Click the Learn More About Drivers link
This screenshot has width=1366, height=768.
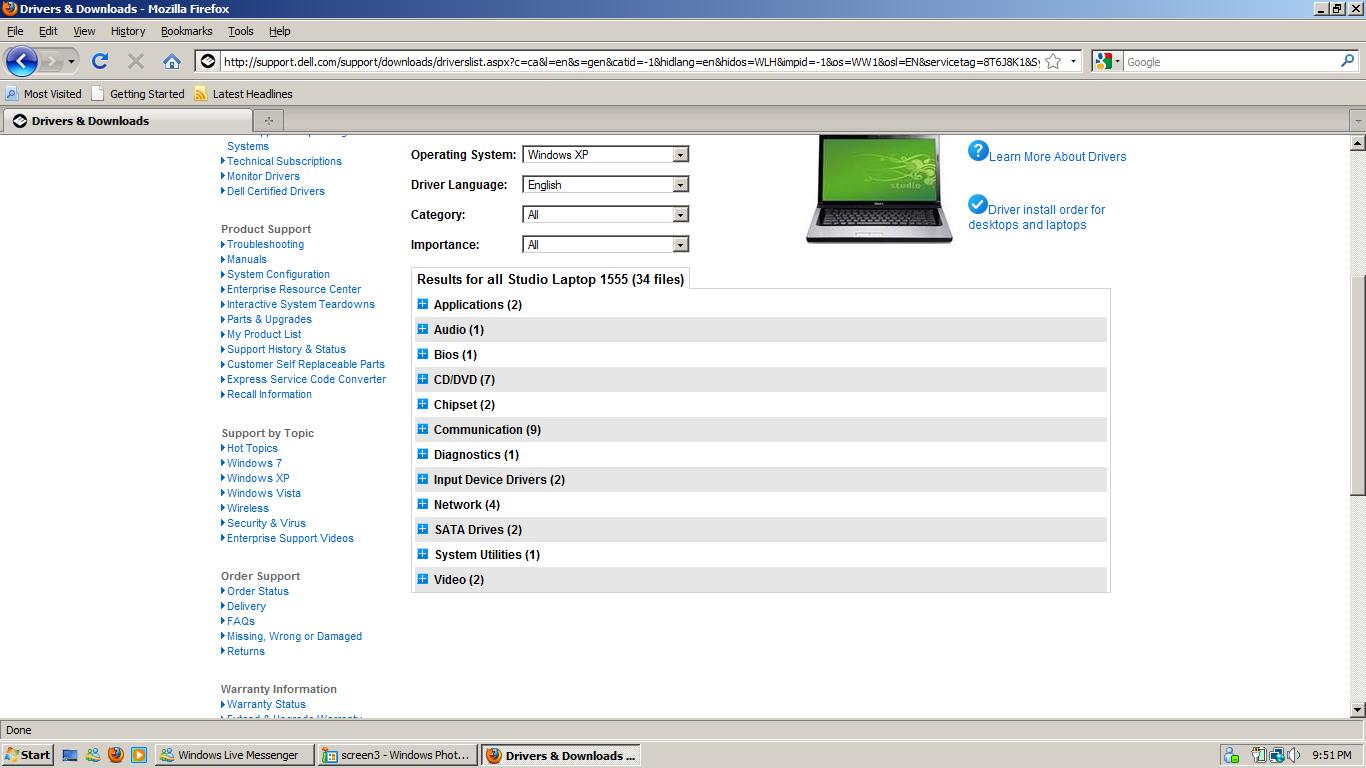[1057, 157]
